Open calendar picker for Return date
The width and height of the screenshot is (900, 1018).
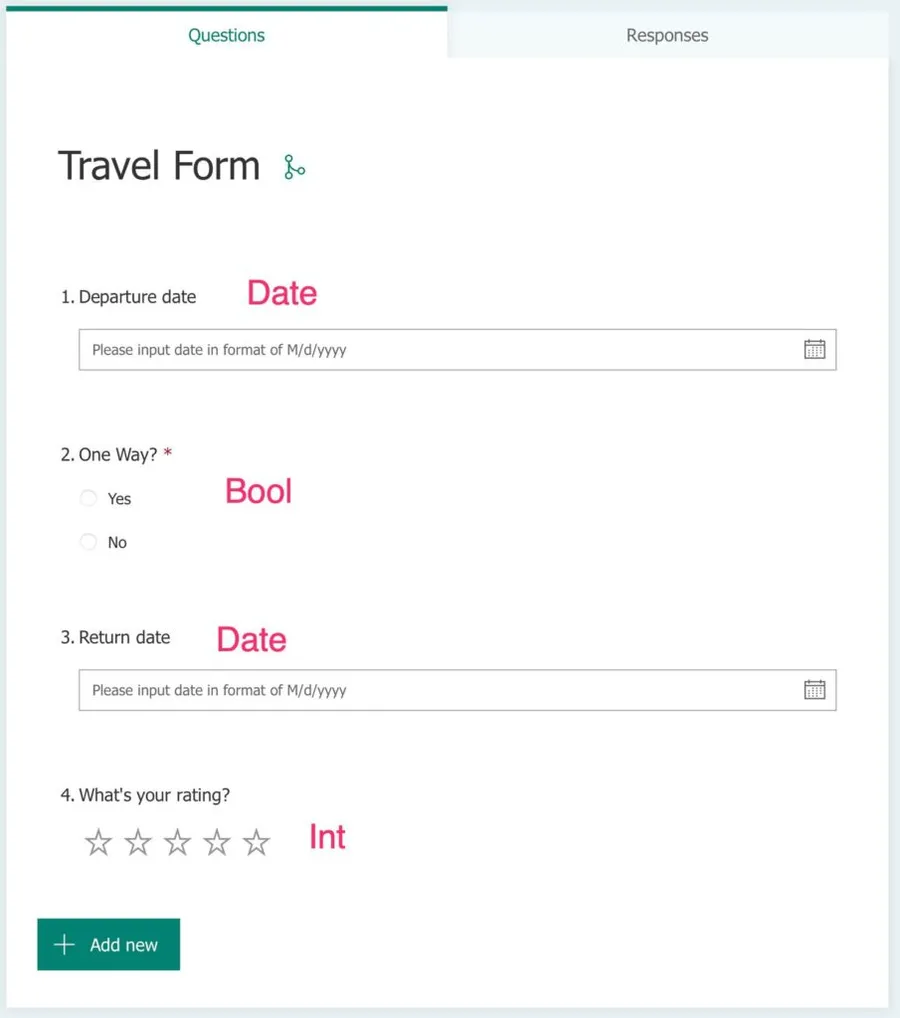pos(815,689)
